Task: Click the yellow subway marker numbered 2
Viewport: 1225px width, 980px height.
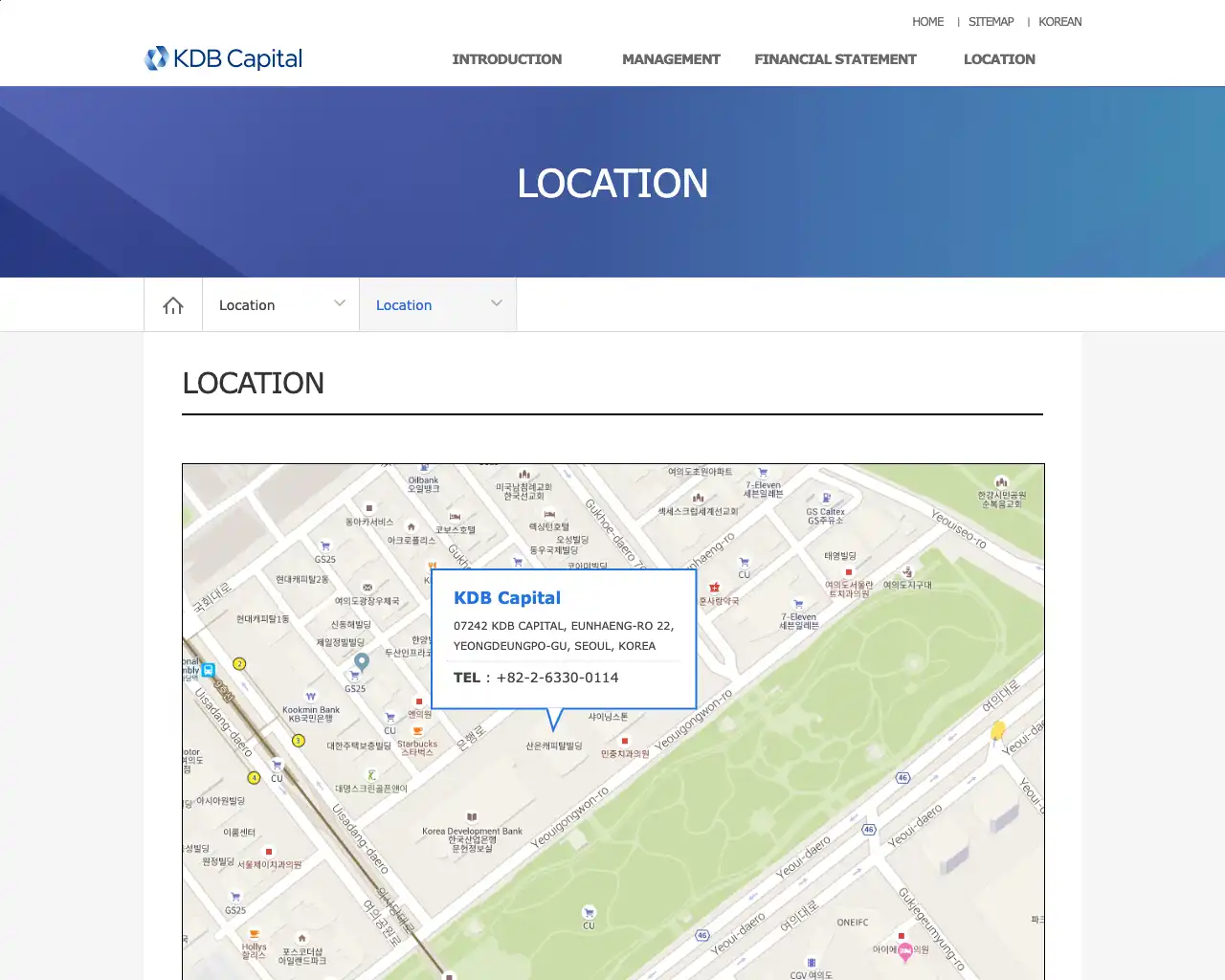Action: pos(238,663)
